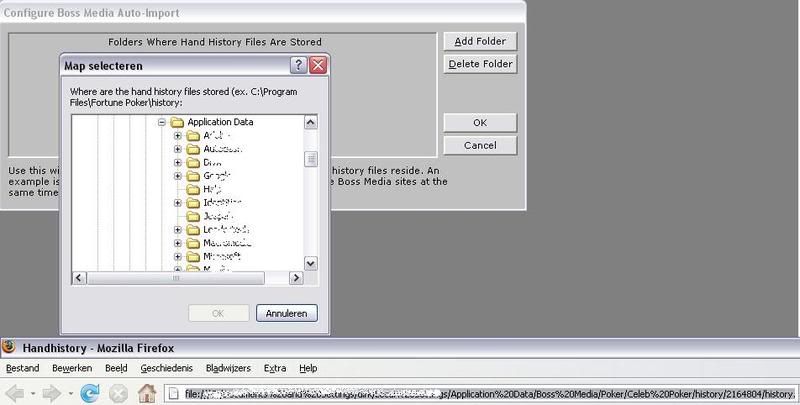Expand the Identities folder node
This screenshot has height=405, width=800.
tap(178, 203)
